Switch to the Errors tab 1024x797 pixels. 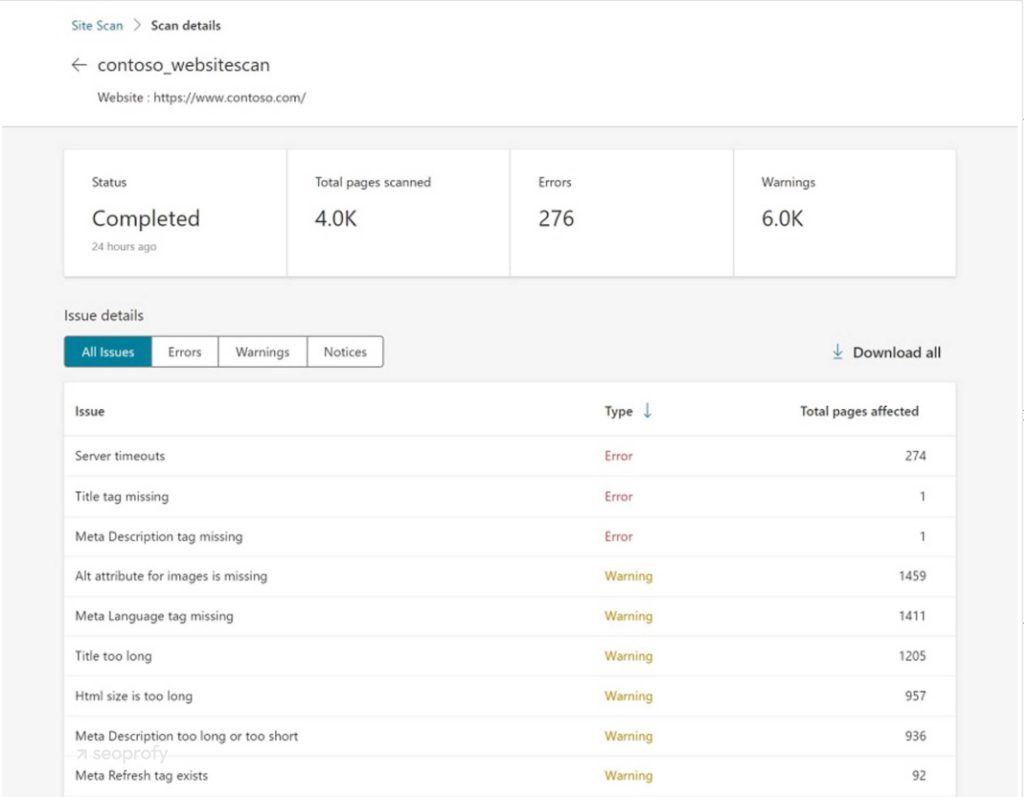pos(184,352)
